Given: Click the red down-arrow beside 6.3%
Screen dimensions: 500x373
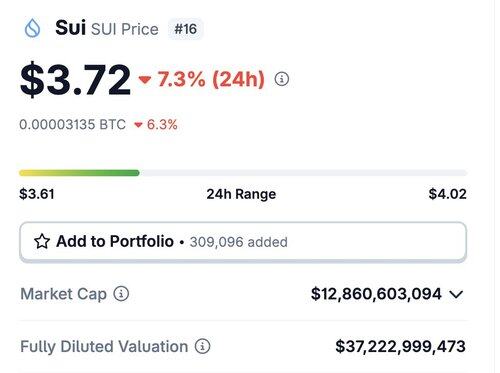Looking at the screenshot, I should point(138,125).
